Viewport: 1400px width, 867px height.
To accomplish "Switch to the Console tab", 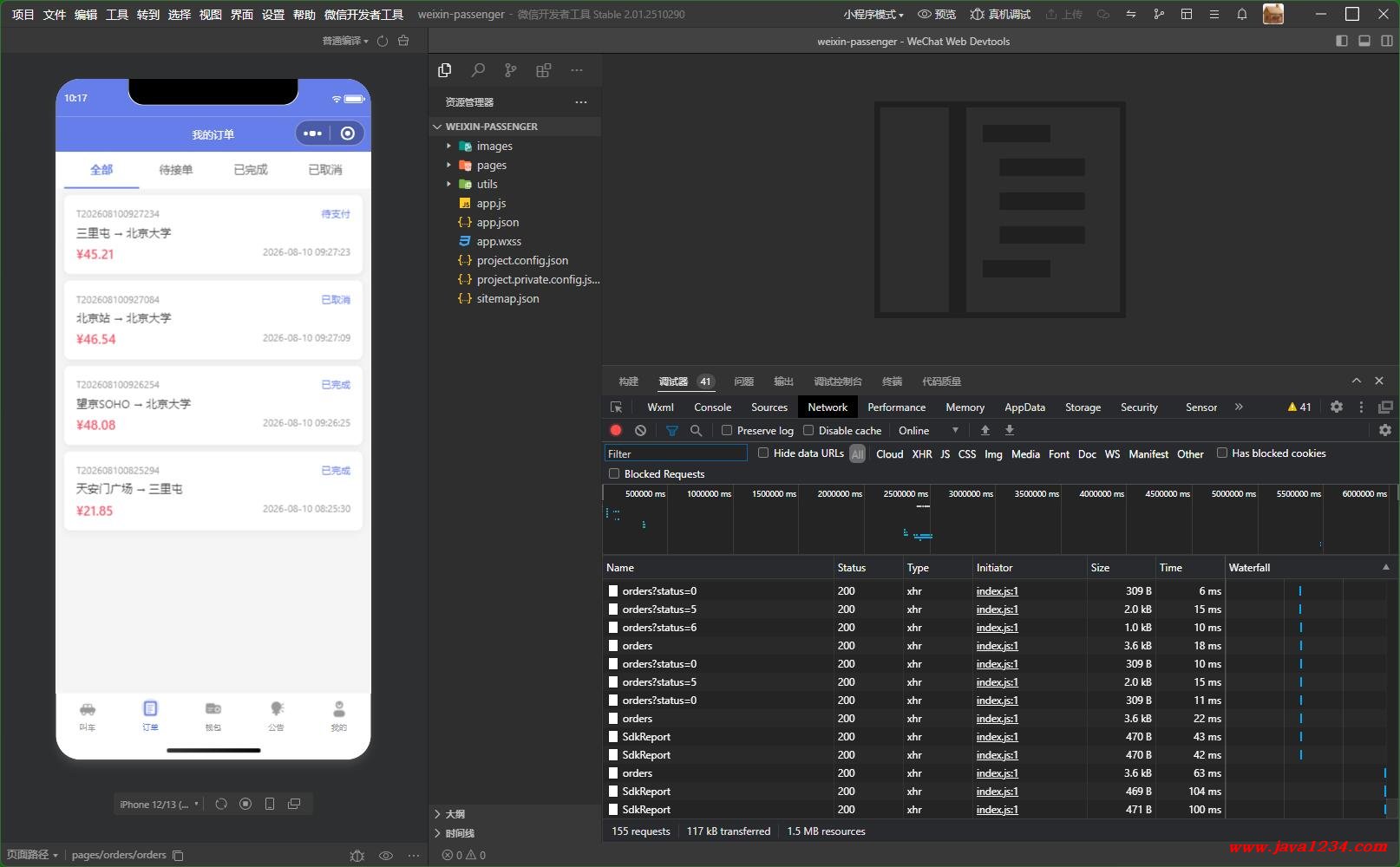I will click(713, 407).
